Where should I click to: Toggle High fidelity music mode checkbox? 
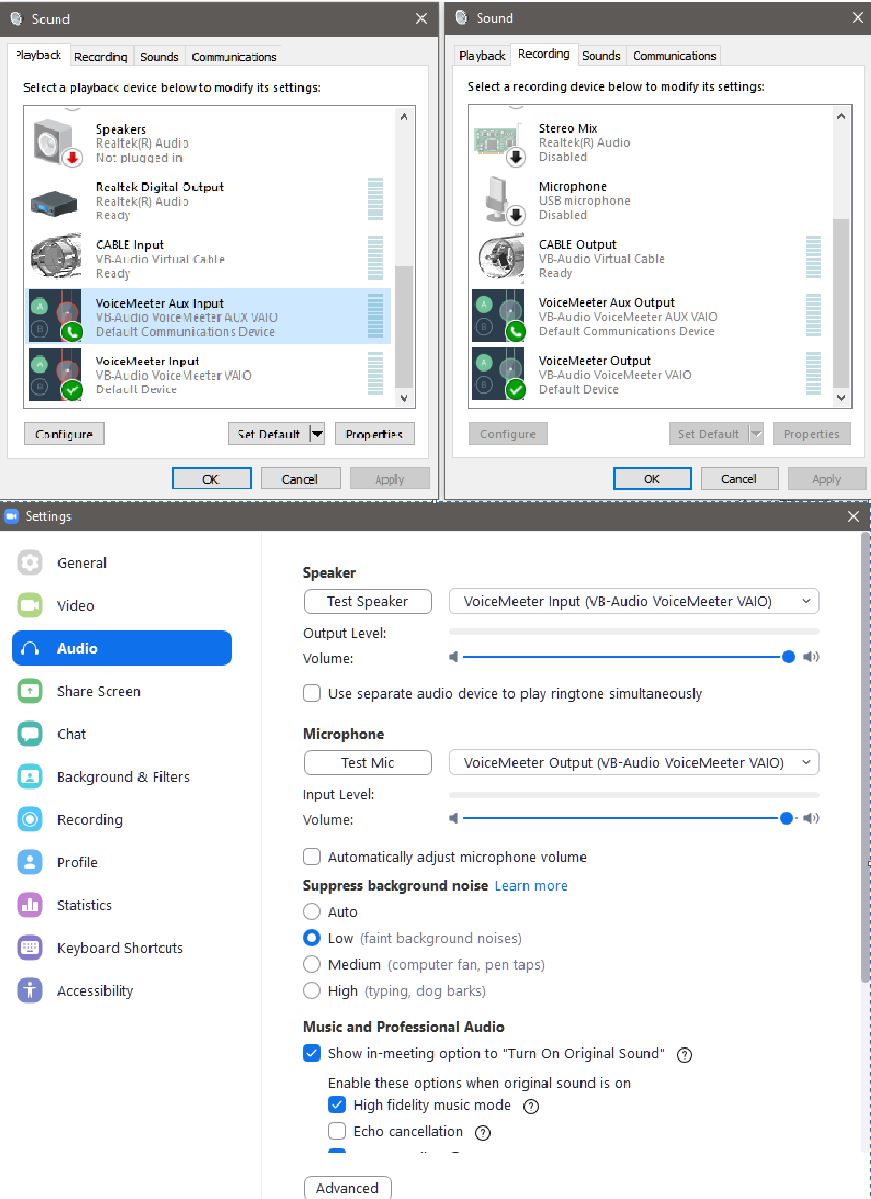(x=336, y=1105)
